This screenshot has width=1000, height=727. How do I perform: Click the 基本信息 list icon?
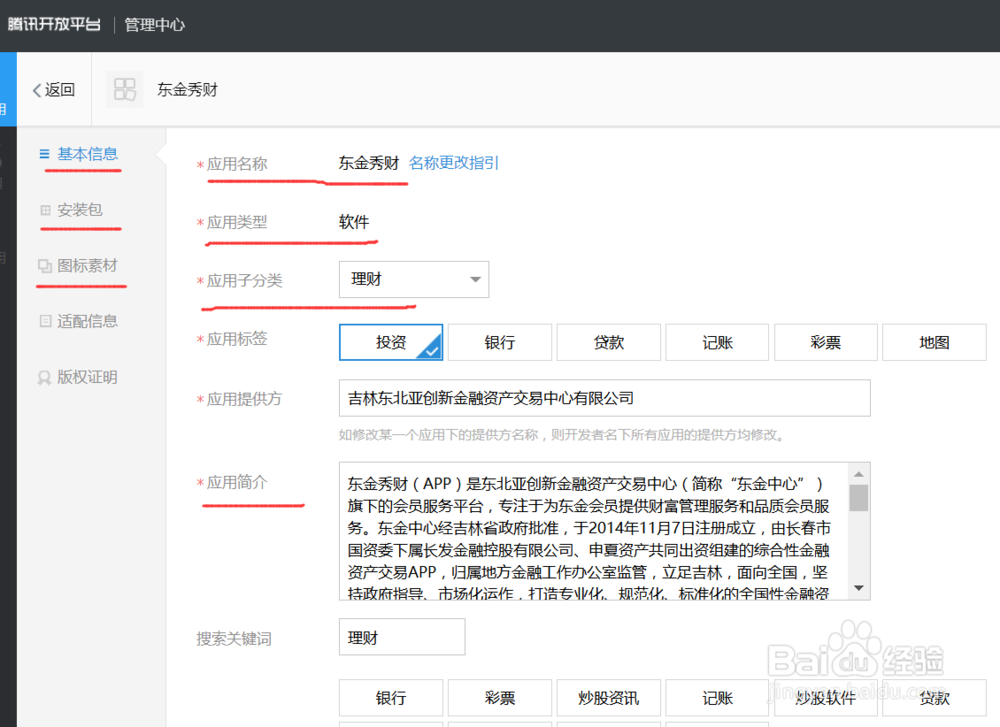pos(44,154)
